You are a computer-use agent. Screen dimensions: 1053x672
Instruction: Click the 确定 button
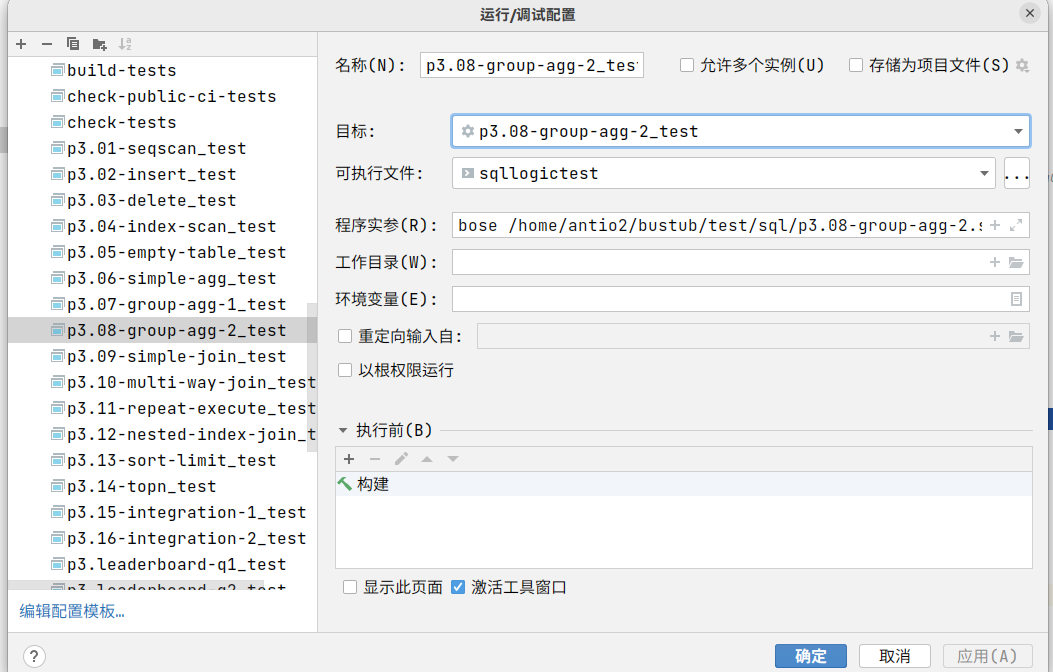tap(810, 656)
